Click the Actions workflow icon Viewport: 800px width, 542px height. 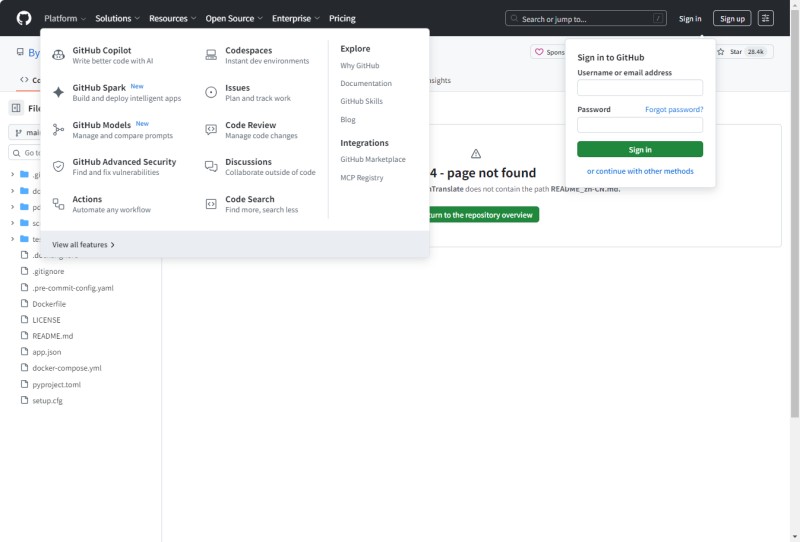click(x=58, y=204)
